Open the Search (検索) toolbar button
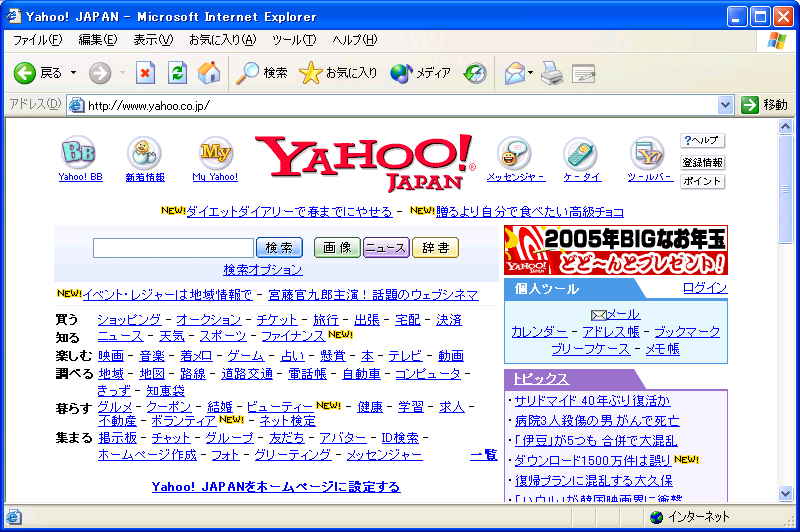Screen dimensions: 800x532 click(262, 73)
